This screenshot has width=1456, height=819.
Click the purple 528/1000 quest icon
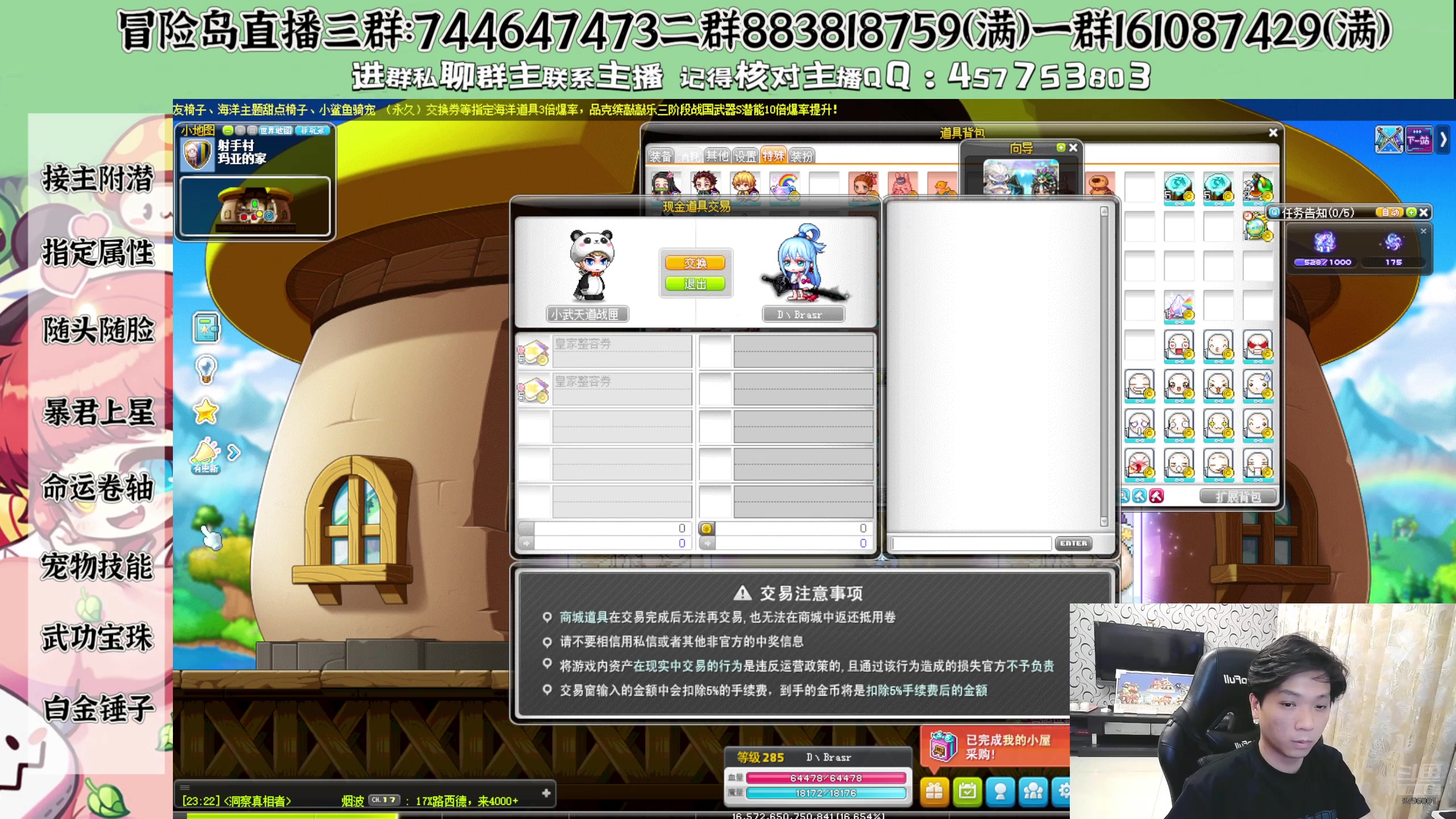click(1325, 242)
